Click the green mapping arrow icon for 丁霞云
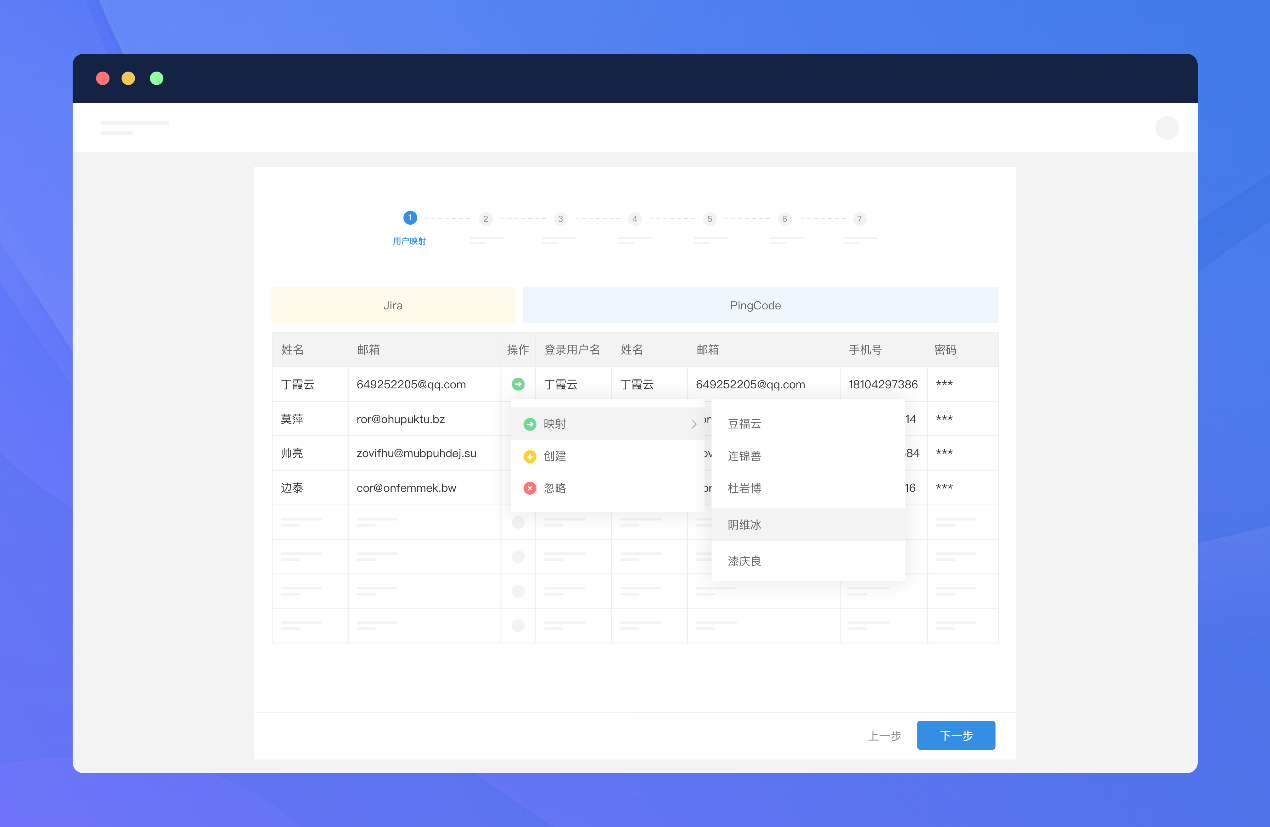The width and height of the screenshot is (1270, 827). click(518, 383)
